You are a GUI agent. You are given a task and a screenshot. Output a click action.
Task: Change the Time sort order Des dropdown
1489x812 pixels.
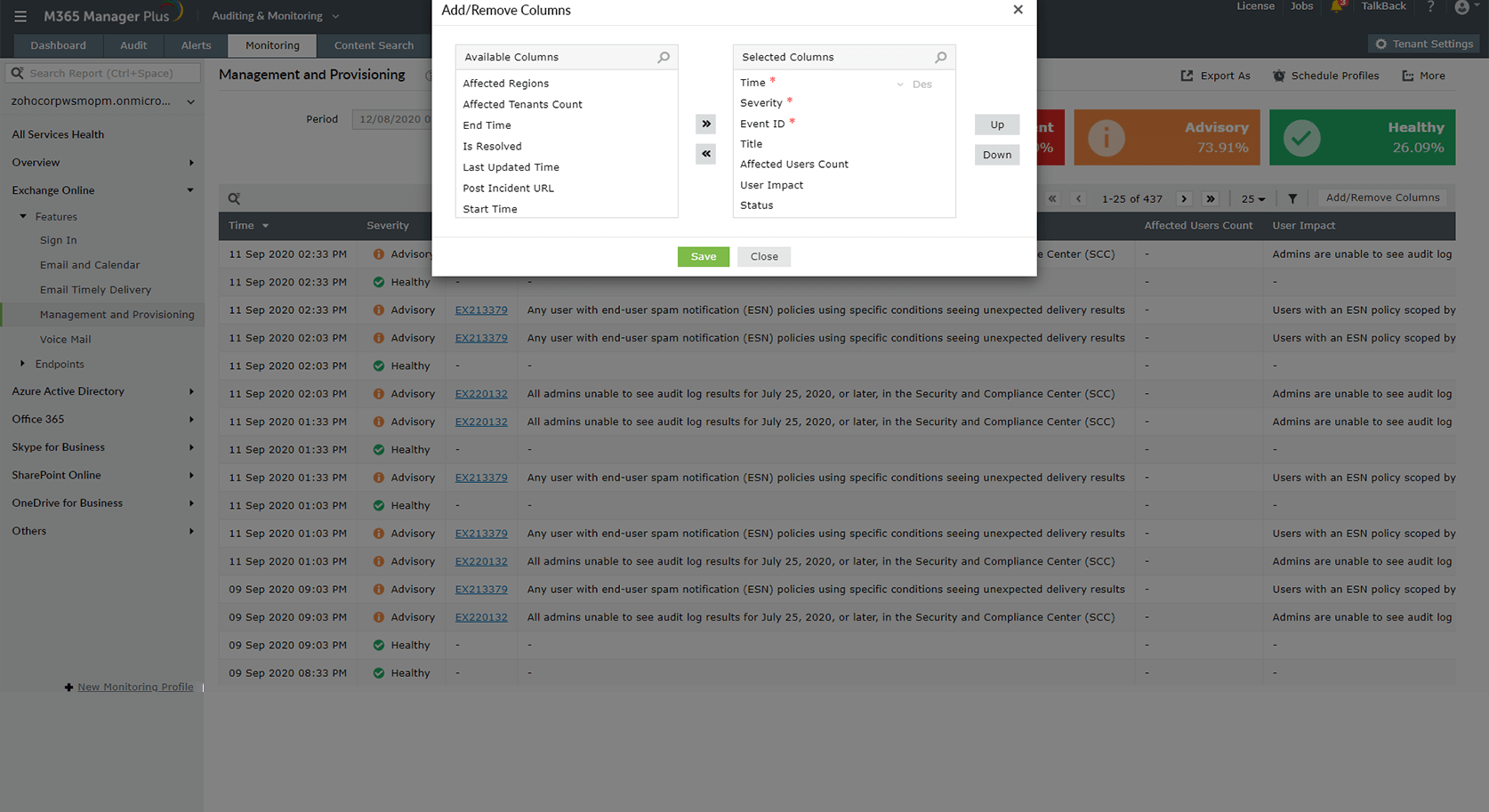coord(914,84)
